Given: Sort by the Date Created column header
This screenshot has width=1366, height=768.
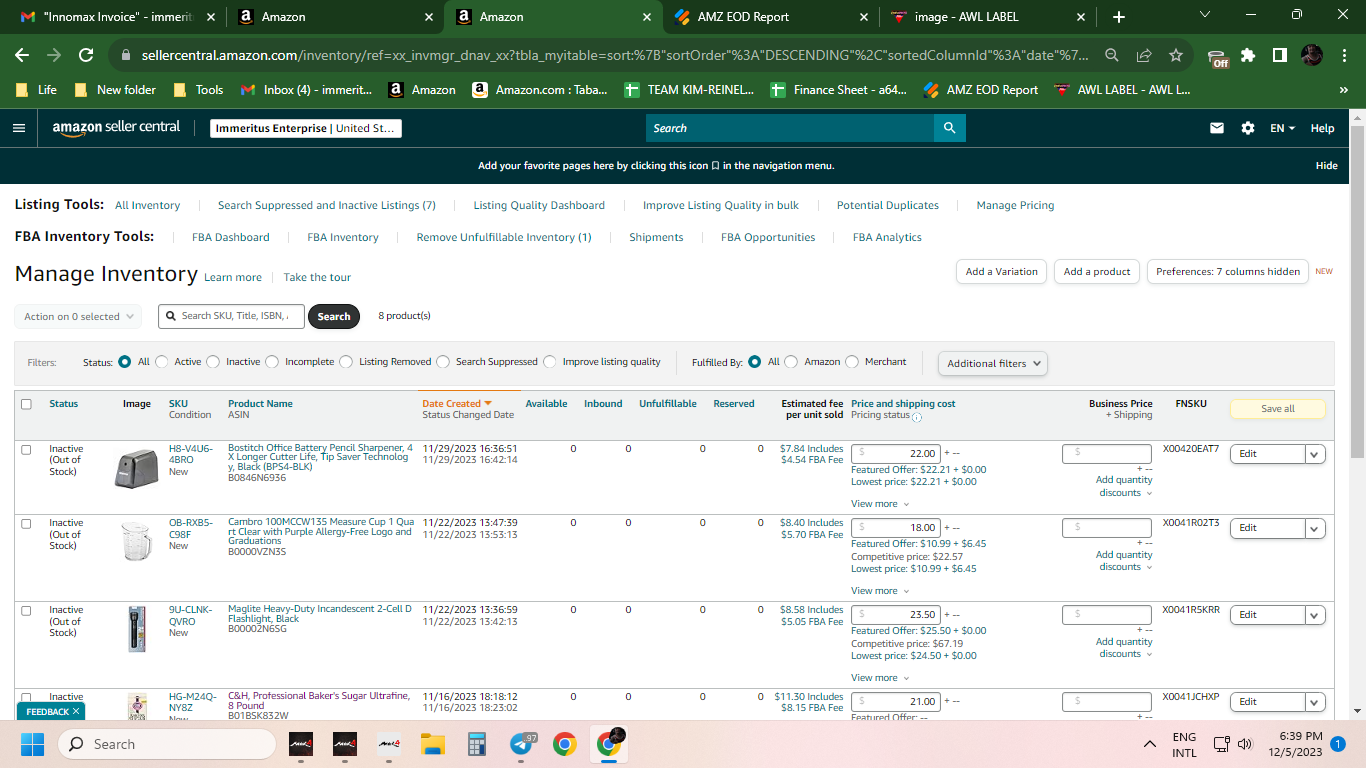Looking at the screenshot, I should (x=457, y=404).
